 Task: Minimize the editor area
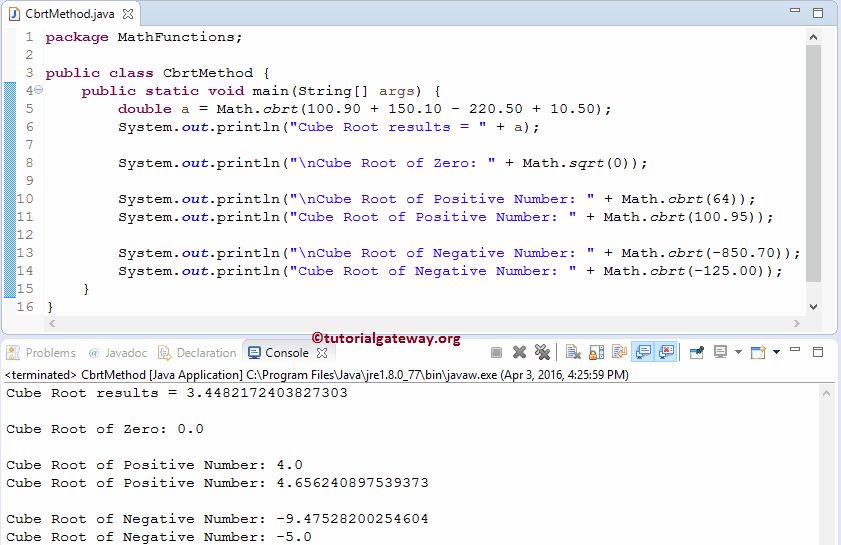click(x=795, y=11)
